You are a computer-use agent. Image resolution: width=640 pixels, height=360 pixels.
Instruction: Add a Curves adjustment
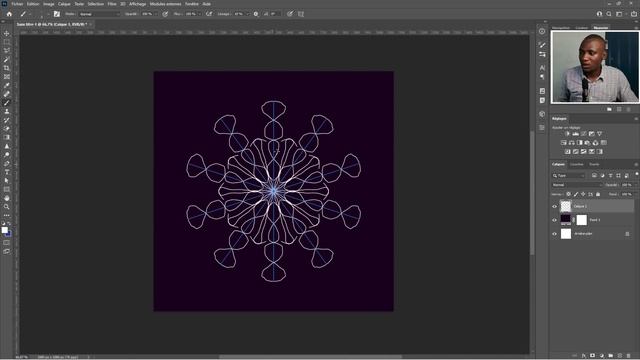(x=583, y=133)
